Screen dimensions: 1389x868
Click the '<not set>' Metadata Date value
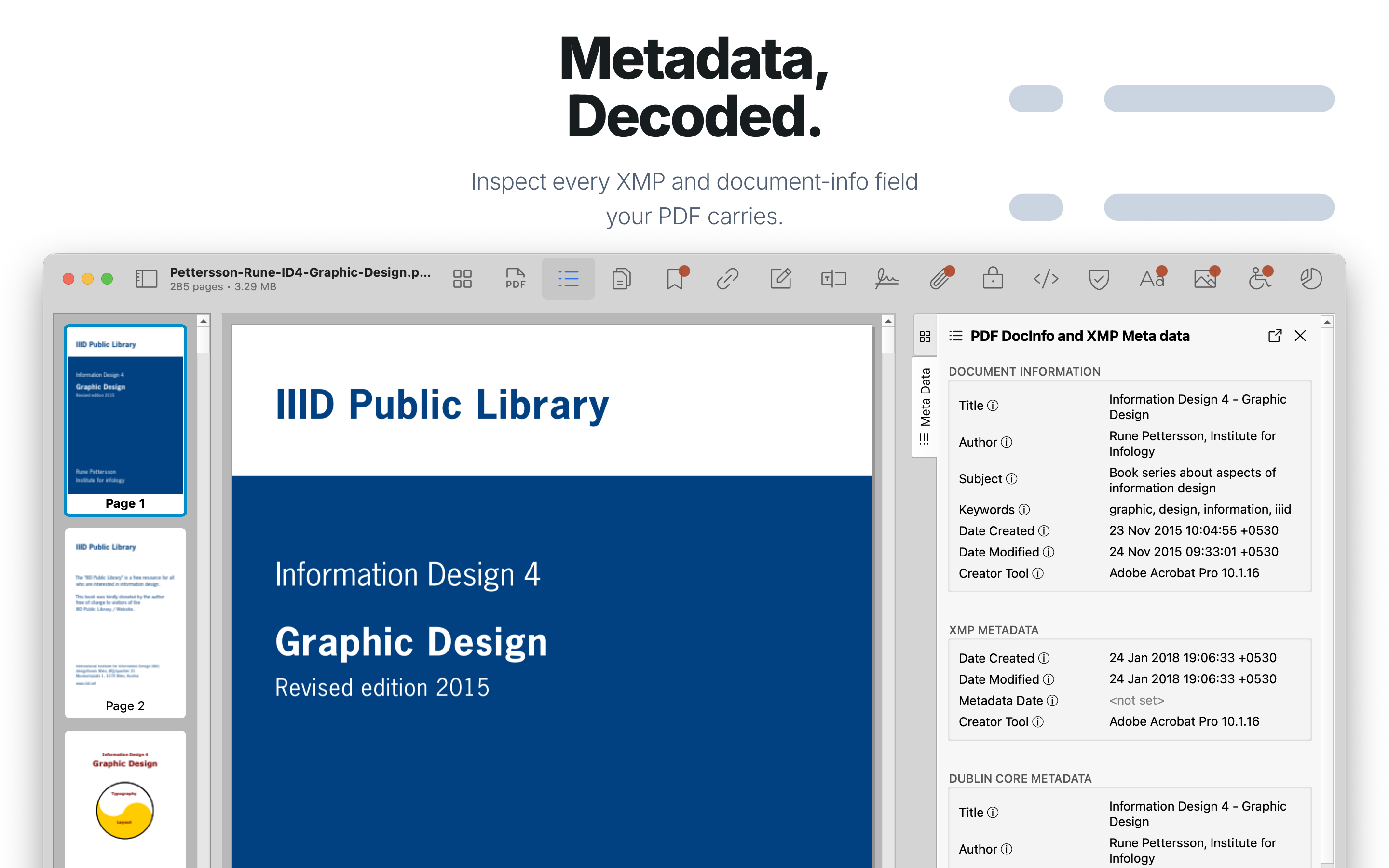tap(1136, 701)
